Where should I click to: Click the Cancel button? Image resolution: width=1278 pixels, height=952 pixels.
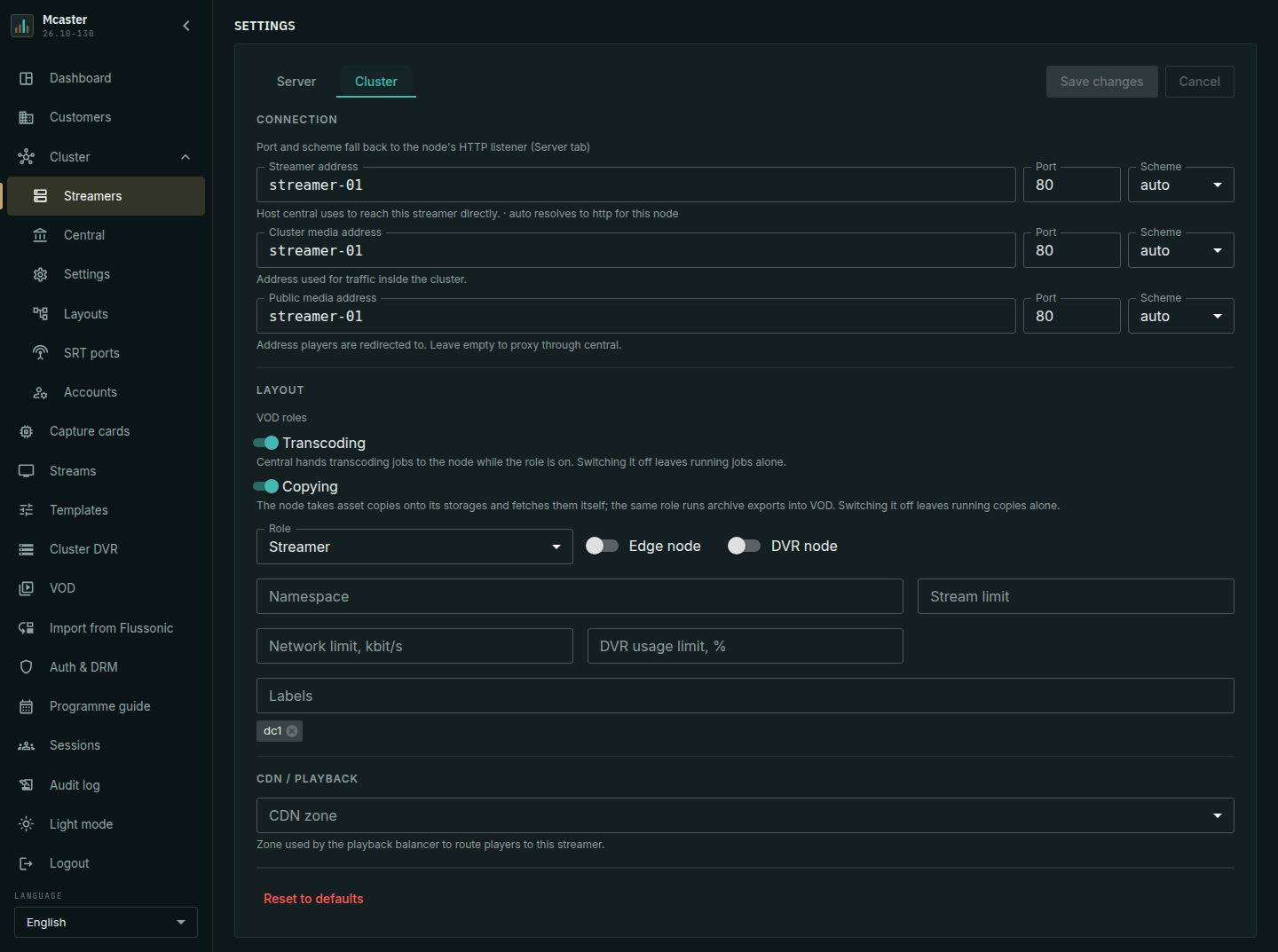pyautogui.click(x=1199, y=82)
